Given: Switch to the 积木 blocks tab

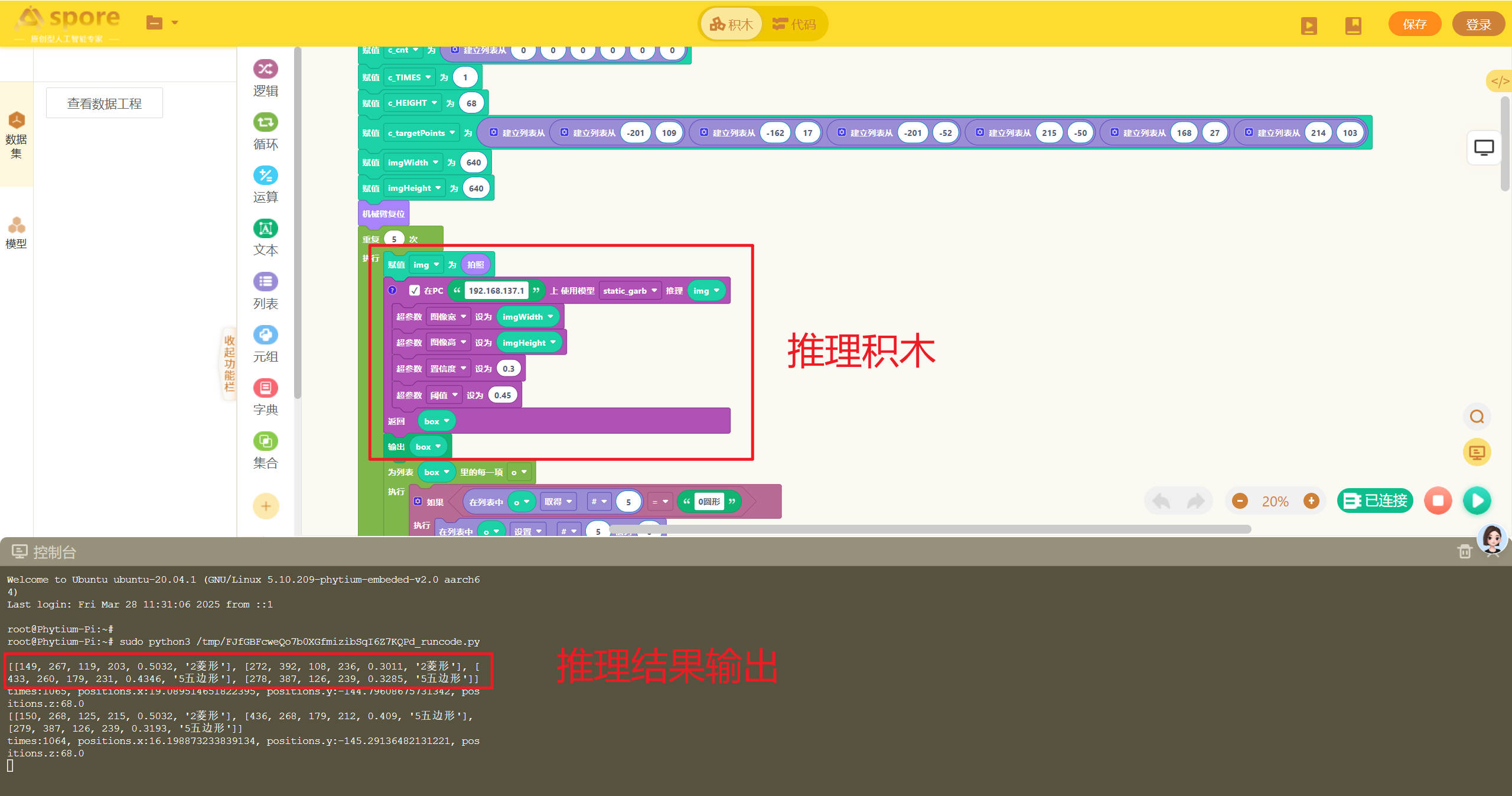Looking at the screenshot, I should point(731,24).
